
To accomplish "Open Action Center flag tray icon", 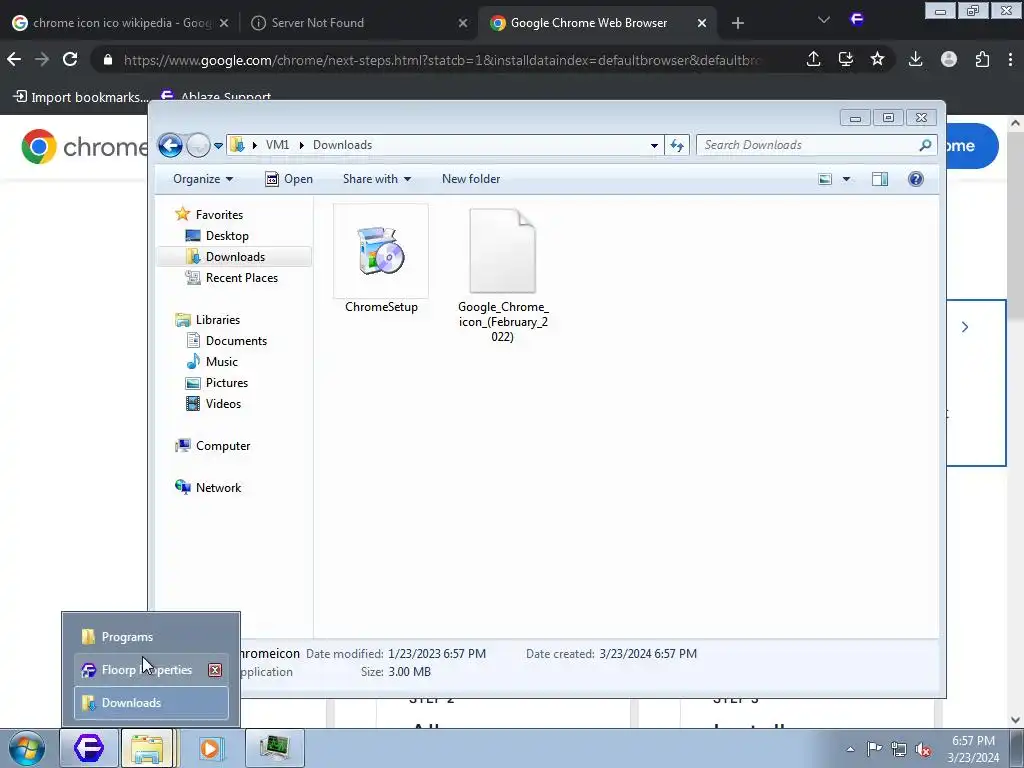I will click(x=874, y=749).
